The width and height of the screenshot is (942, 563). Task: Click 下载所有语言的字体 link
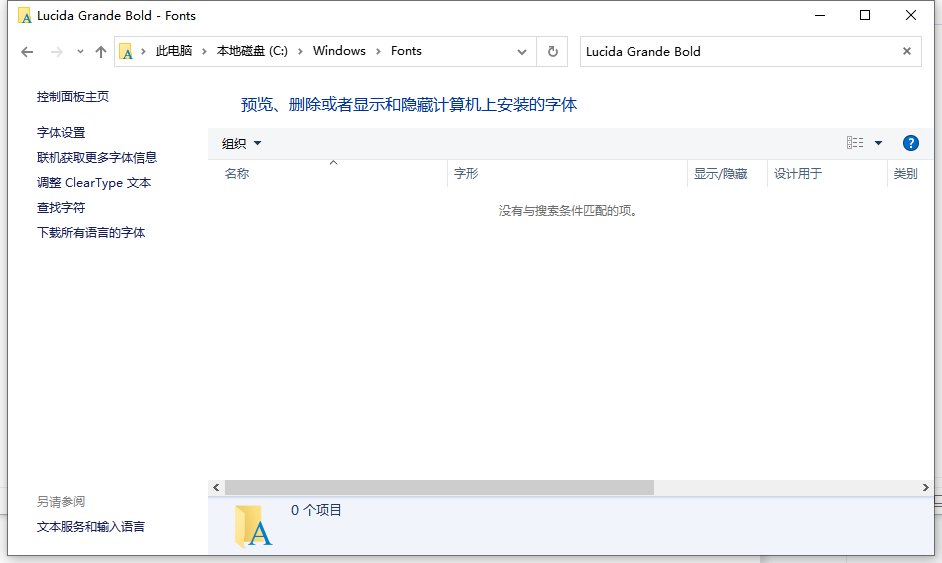point(91,233)
